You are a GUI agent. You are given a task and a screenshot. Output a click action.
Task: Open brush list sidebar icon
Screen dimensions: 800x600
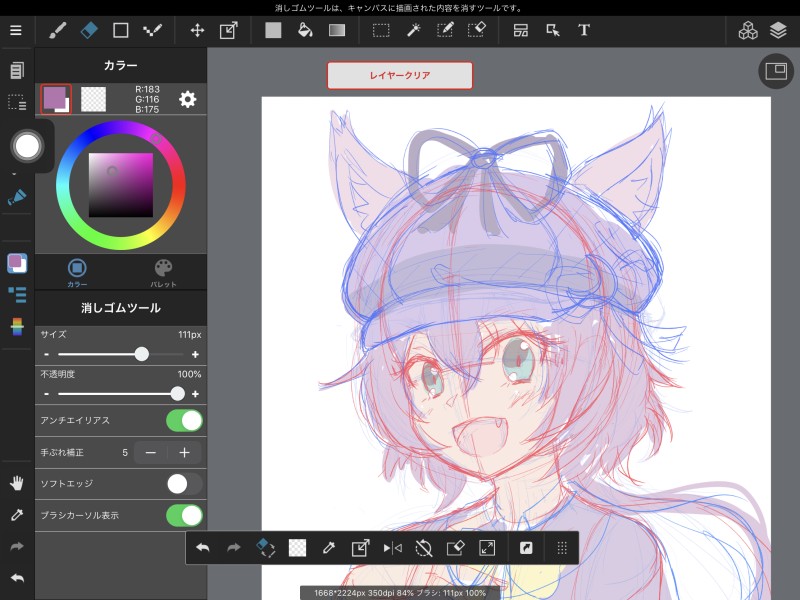17,294
